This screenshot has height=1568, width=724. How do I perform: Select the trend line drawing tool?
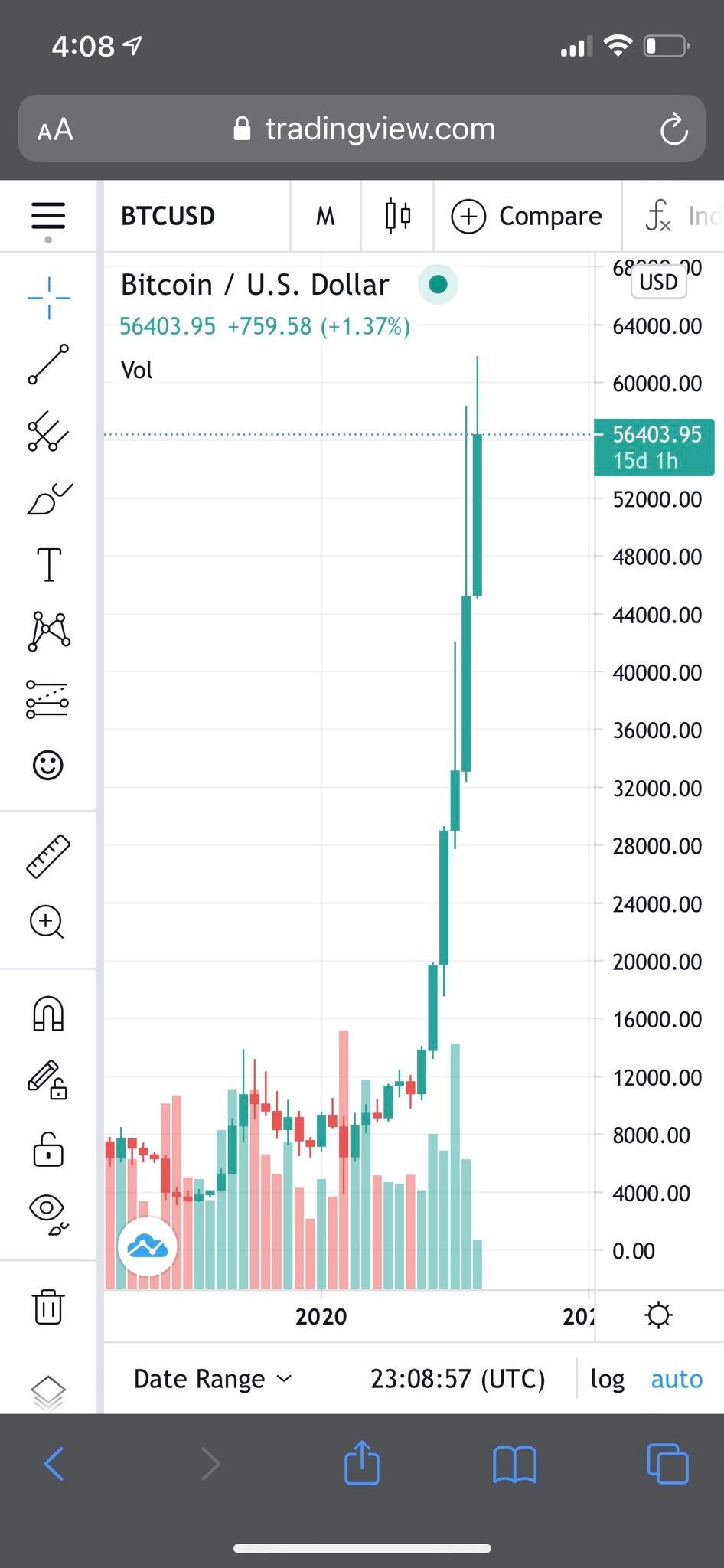48,364
